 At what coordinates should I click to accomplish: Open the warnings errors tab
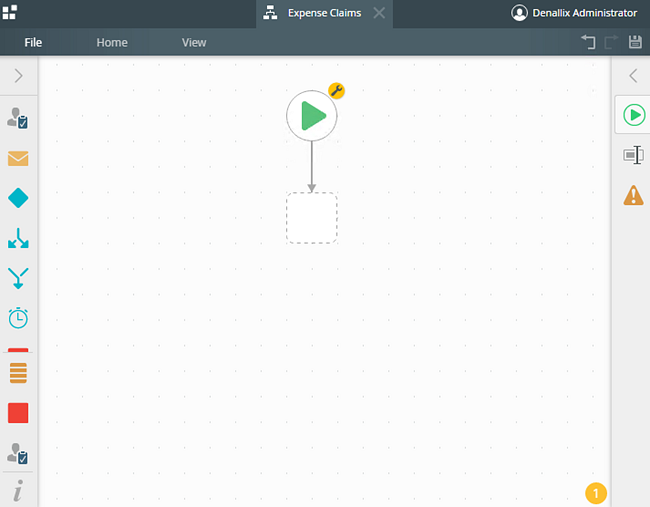pos(633,195)
